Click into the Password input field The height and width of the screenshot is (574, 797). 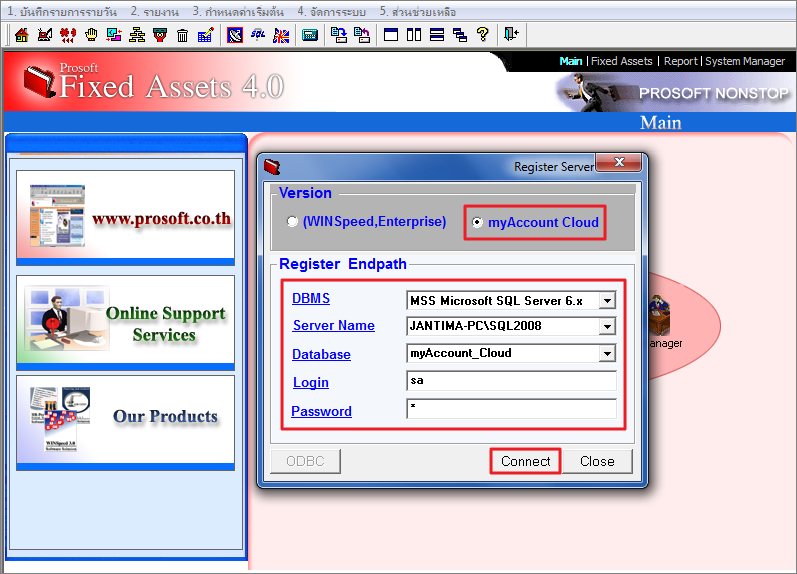511,408
